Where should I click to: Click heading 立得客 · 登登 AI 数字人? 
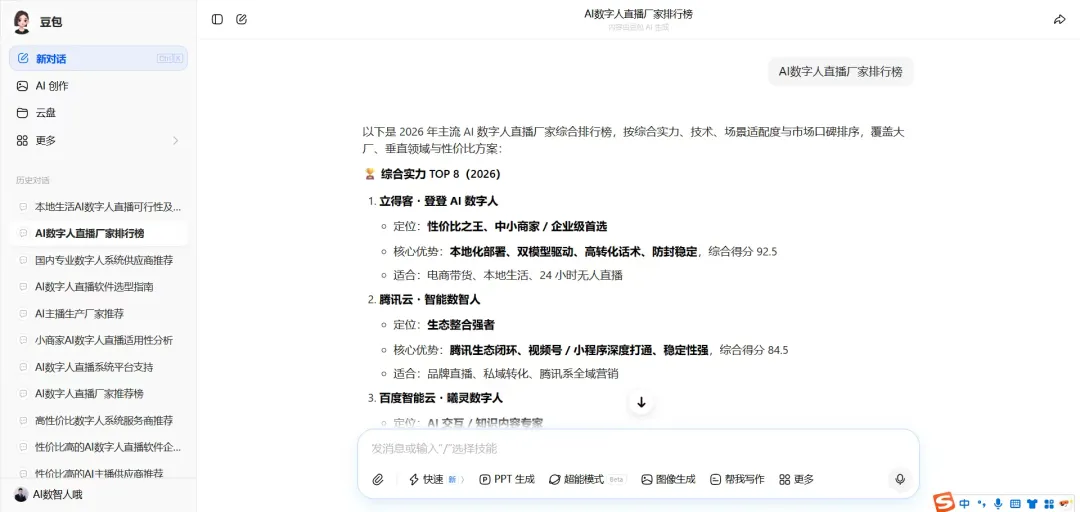pos(438,201)
